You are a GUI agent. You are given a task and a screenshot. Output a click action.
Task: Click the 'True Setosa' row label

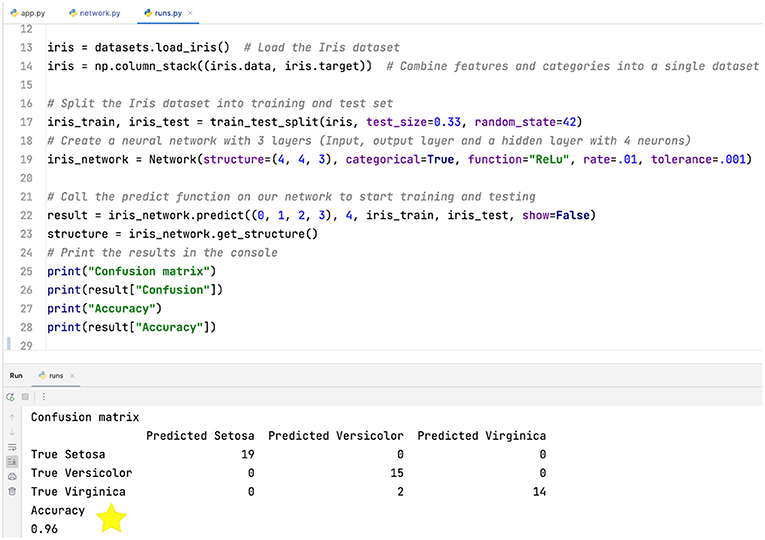point(68,455)
